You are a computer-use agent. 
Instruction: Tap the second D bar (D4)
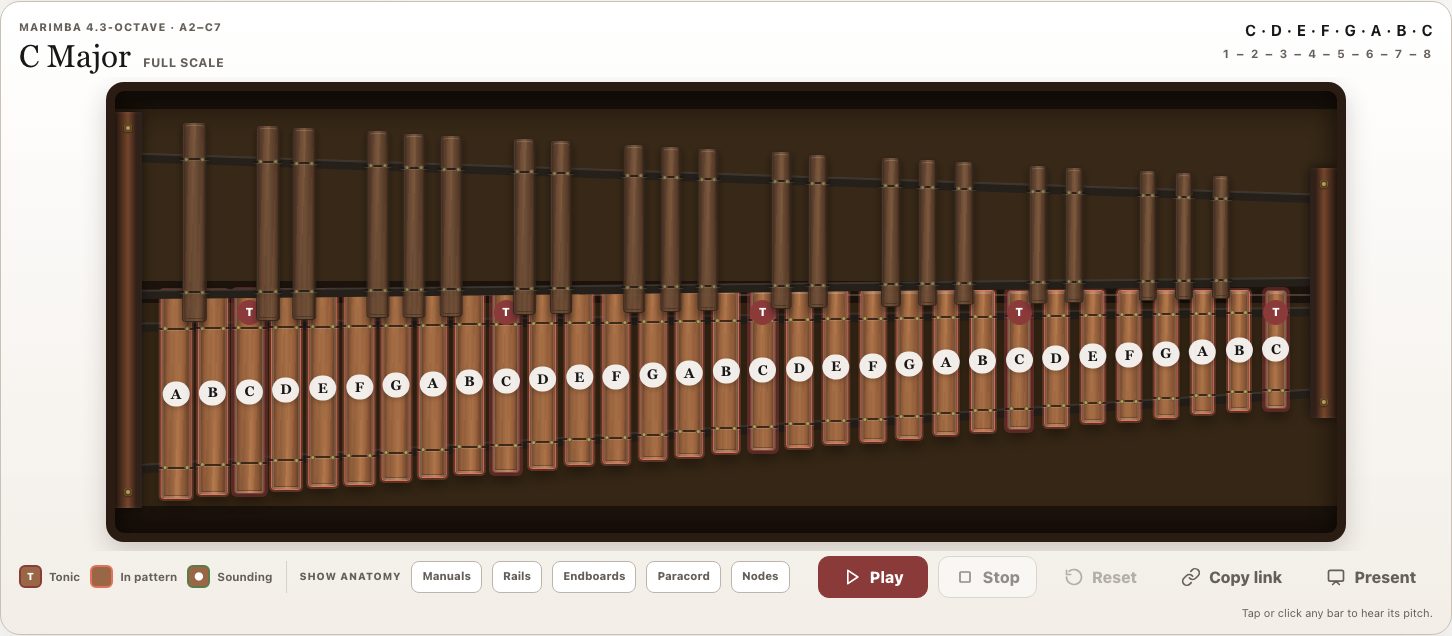tap(542, 380)
